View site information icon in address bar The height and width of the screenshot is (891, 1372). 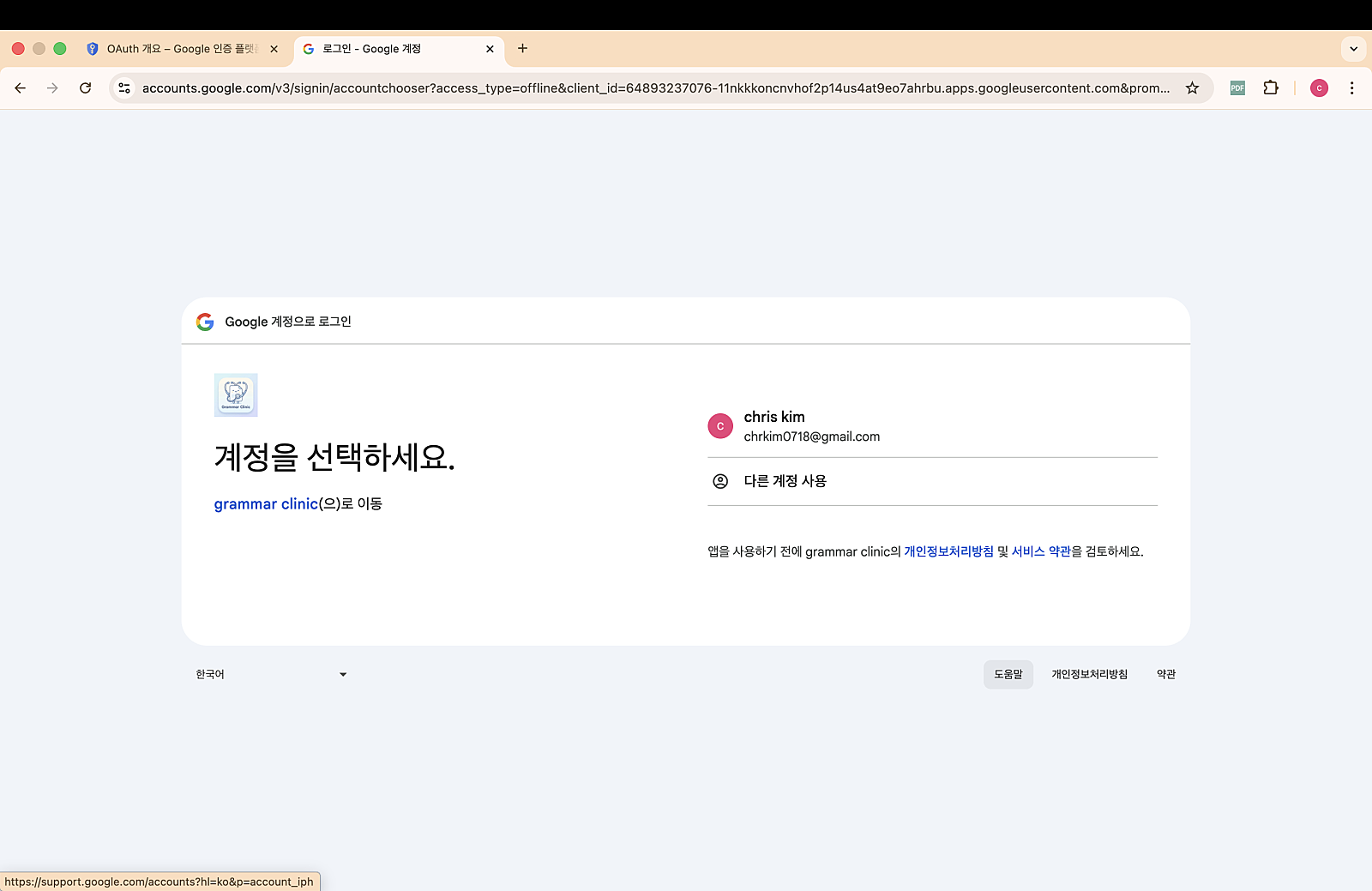[x=125, y=88]
